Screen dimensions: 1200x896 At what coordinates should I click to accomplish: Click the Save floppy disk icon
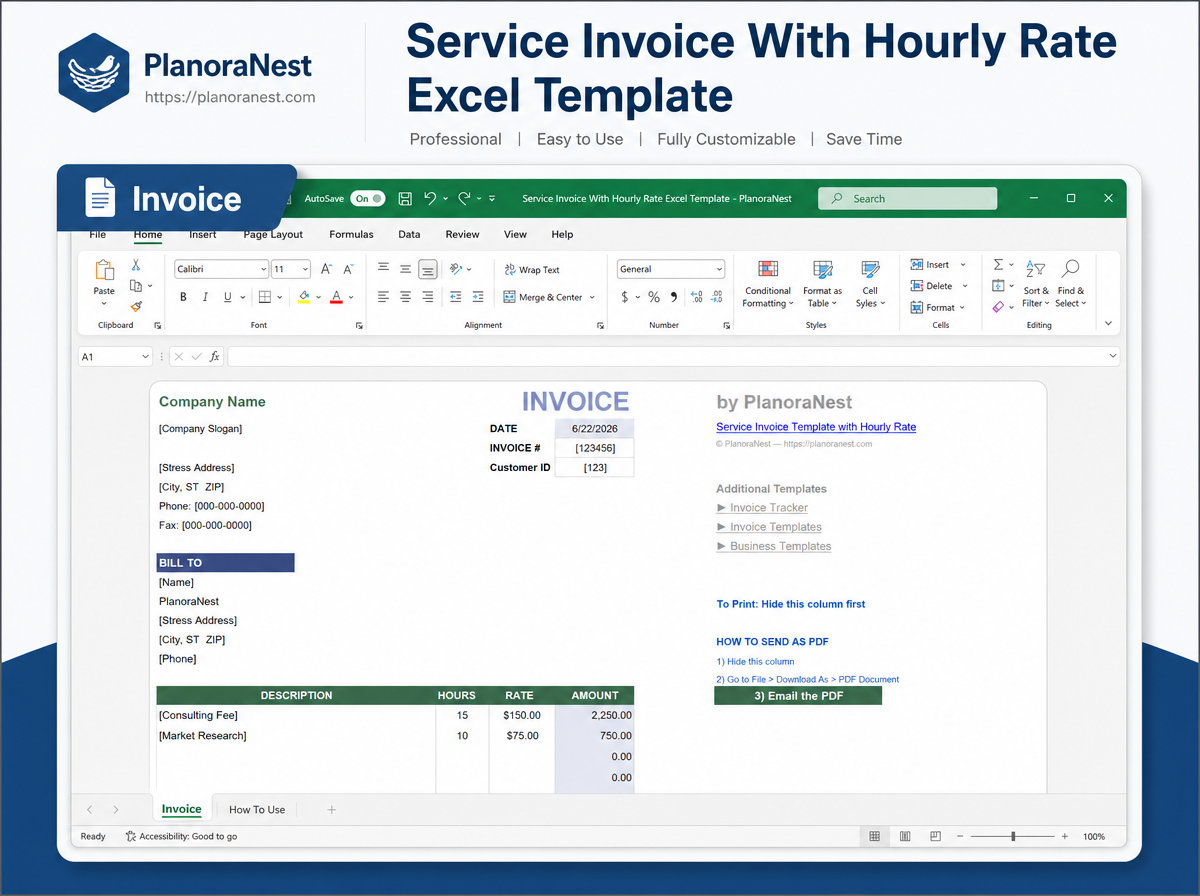click(405, 198)
